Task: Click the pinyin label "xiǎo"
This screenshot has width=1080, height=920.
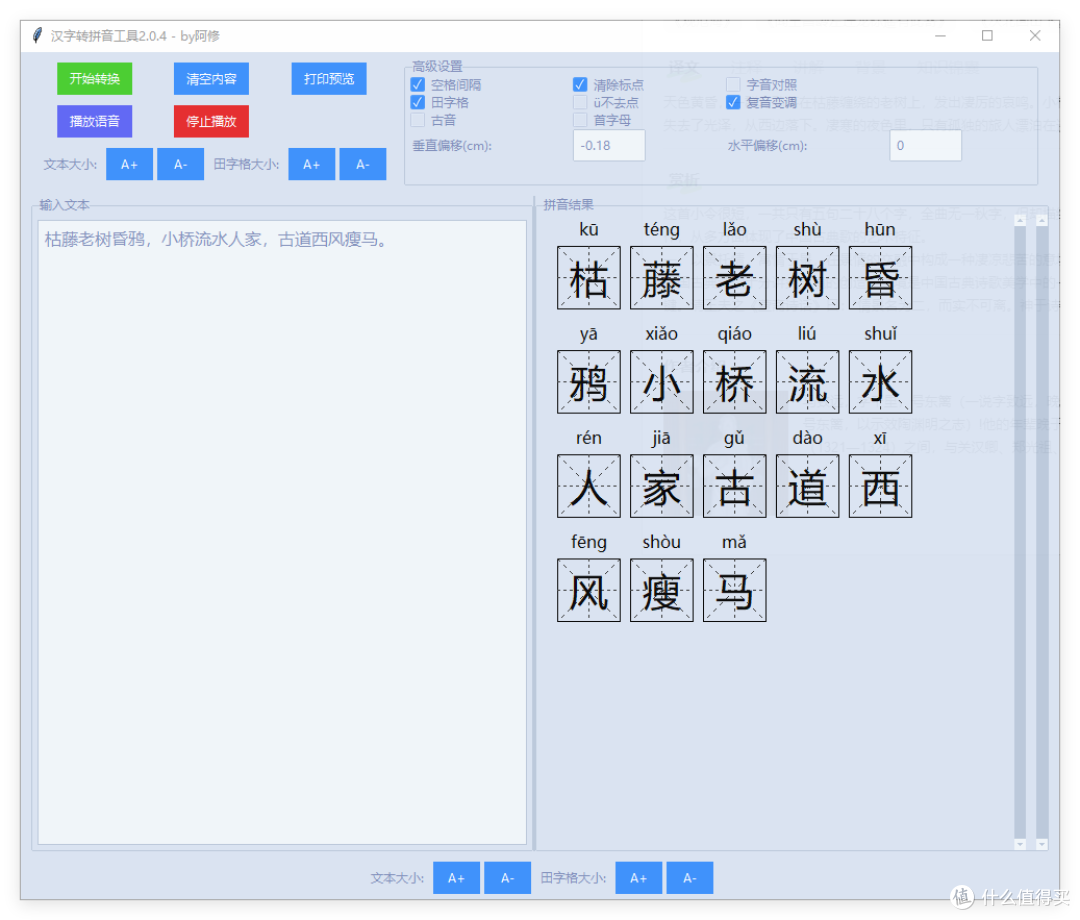Action: (661, 334)
